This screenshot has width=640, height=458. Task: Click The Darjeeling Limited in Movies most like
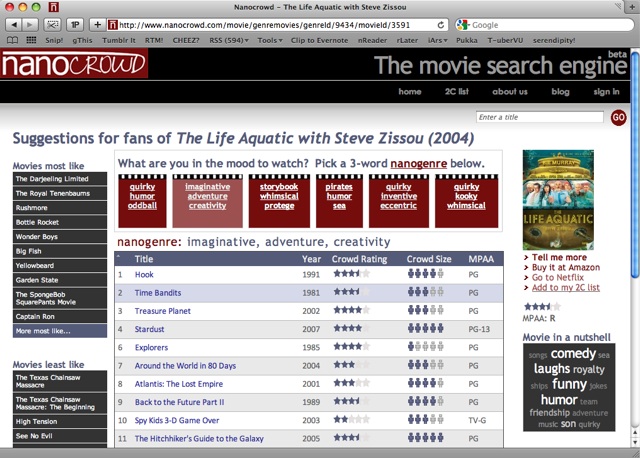[60, 179]
